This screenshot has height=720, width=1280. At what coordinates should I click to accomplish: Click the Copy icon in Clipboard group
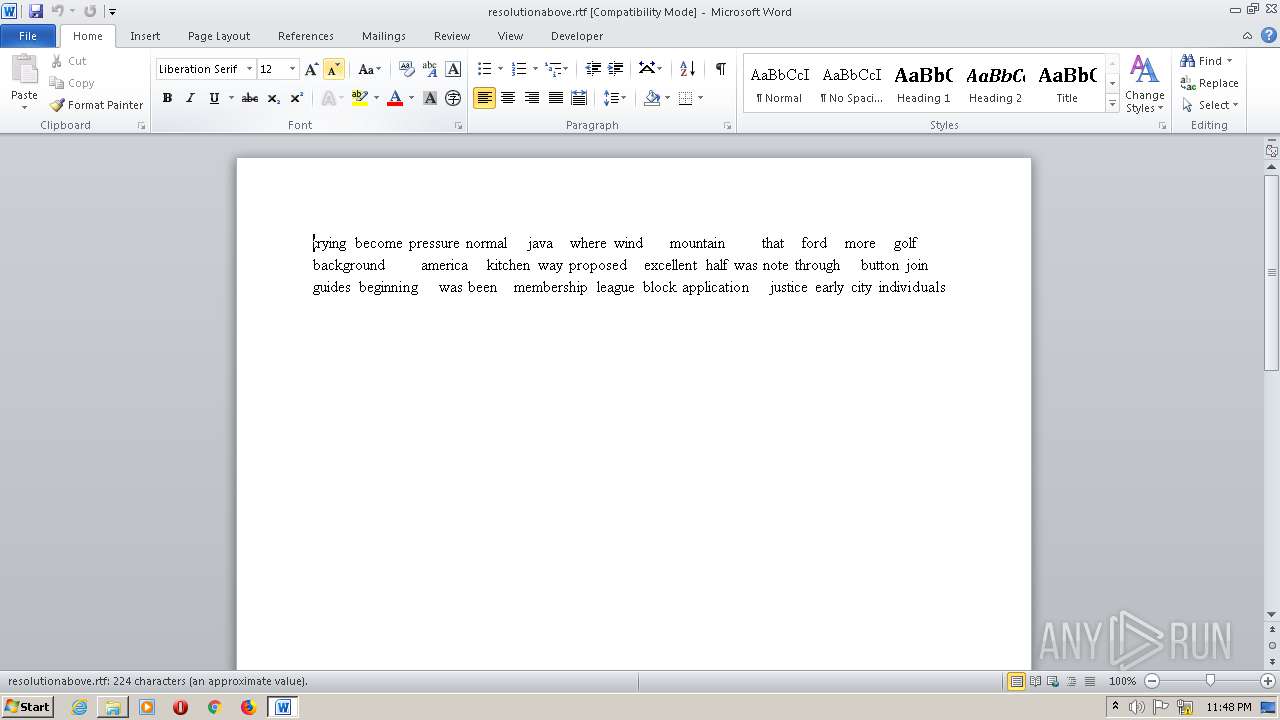pyautogui.click(x=72, y=83)
